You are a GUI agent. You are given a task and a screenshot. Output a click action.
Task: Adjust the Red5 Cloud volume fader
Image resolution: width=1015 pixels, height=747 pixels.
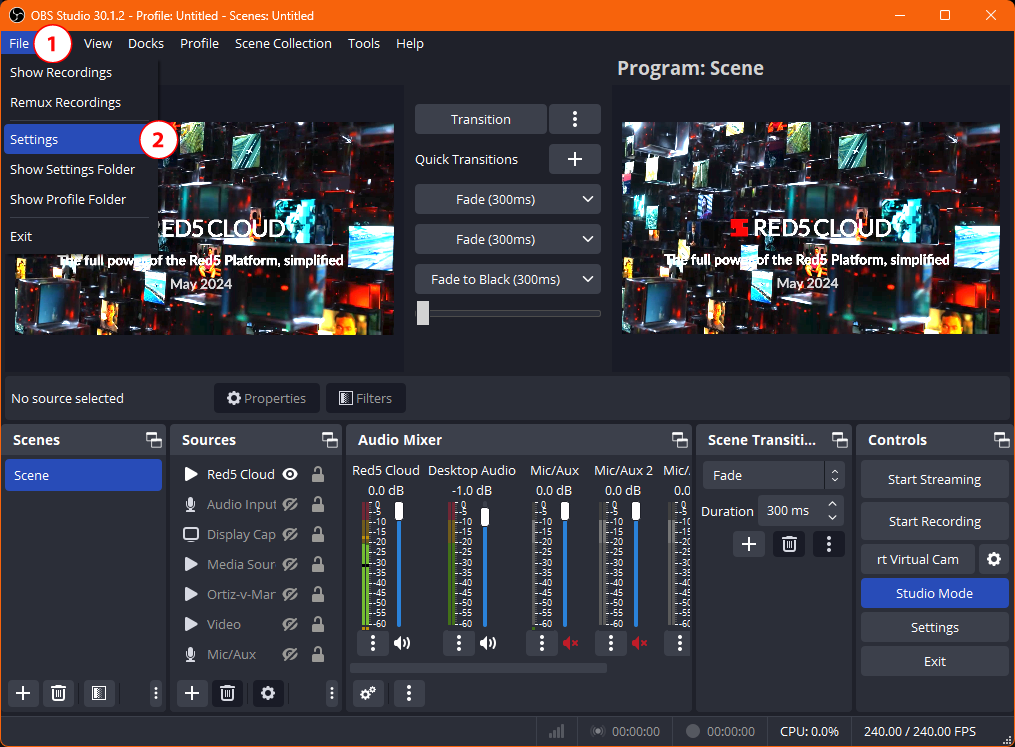coord(399,511)
